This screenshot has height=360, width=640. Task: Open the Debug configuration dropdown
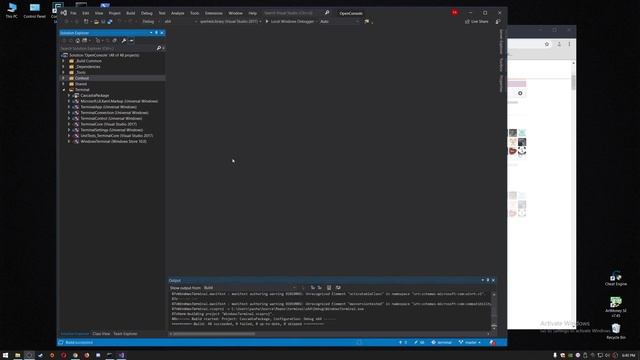click(x=150, y=21)
